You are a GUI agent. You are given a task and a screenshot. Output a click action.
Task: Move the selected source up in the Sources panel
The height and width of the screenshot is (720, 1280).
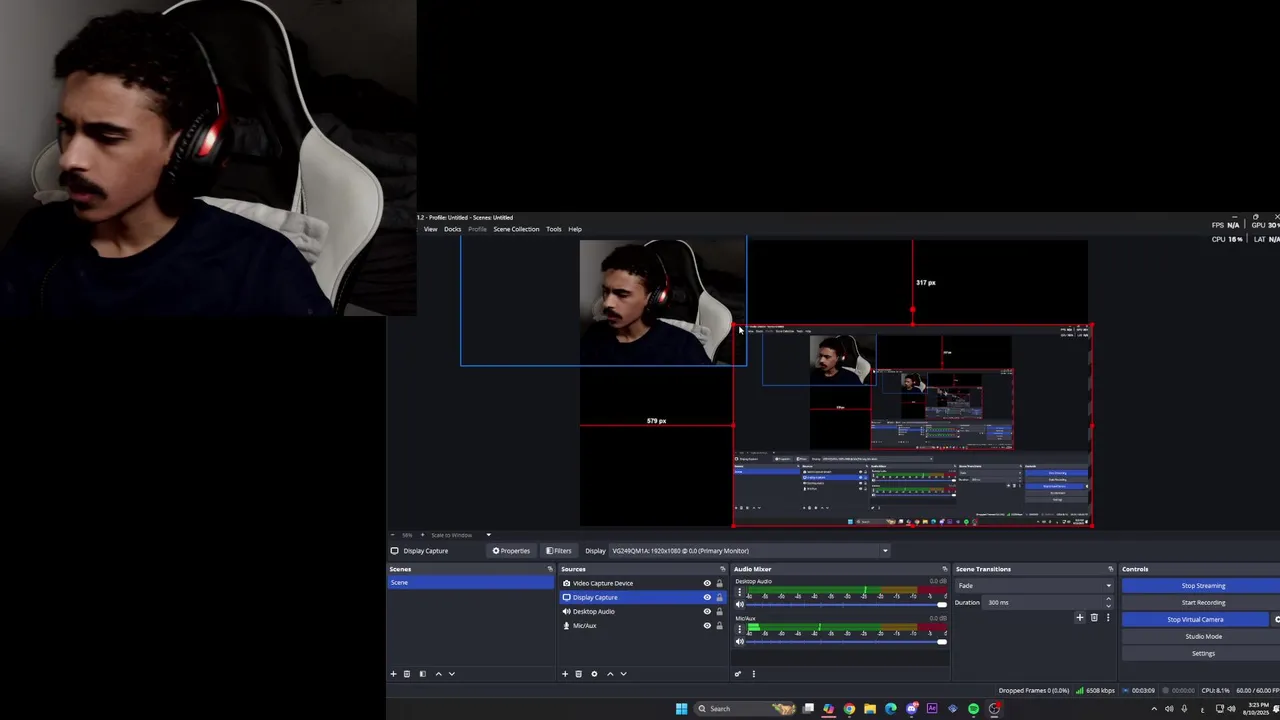click(x=610, y=674)
